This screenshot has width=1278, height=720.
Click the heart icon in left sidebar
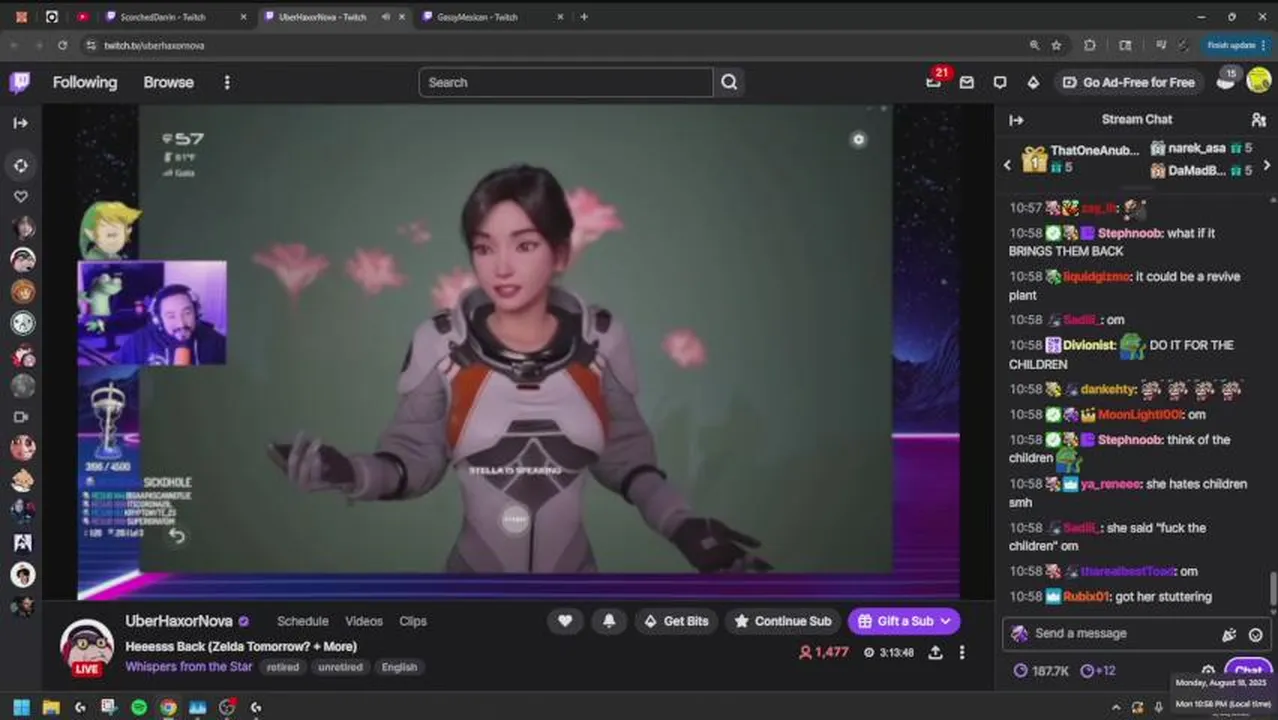pyautogui.click(x=21, y=197)
